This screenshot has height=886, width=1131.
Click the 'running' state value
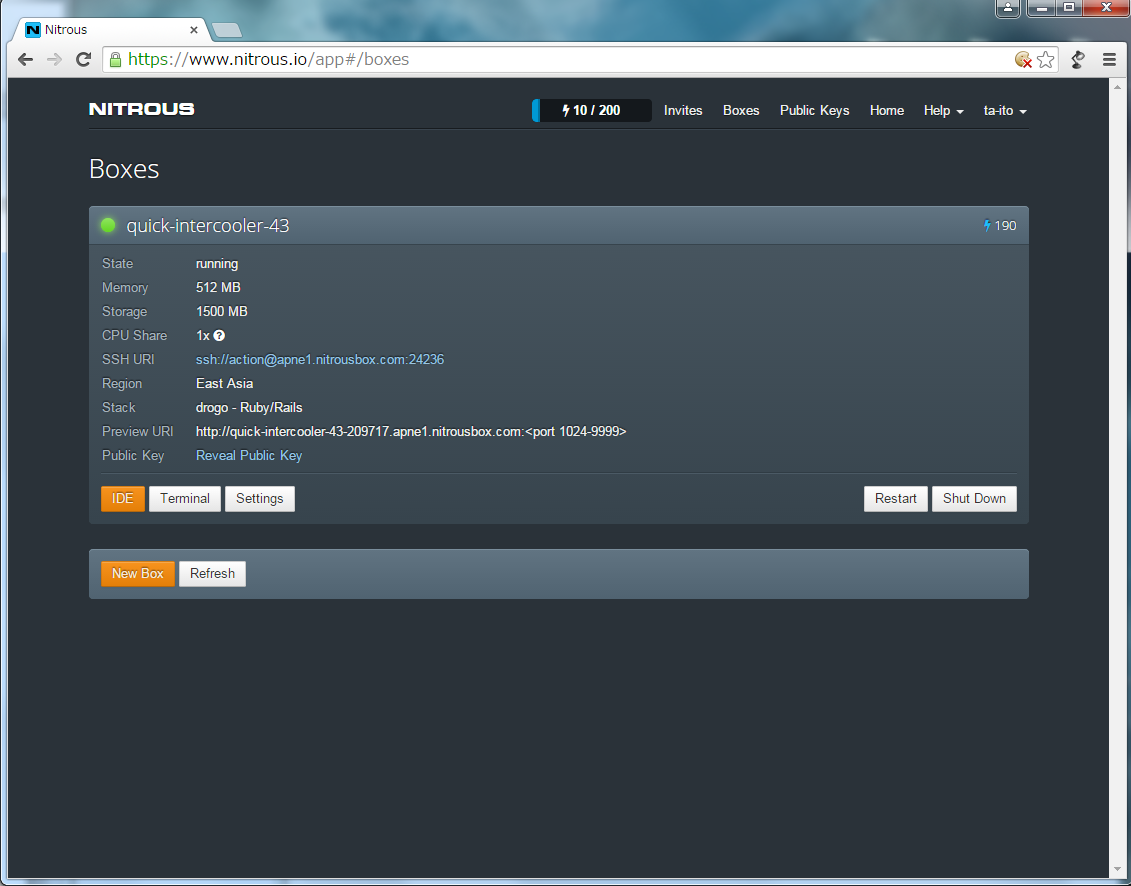point(217,263)
